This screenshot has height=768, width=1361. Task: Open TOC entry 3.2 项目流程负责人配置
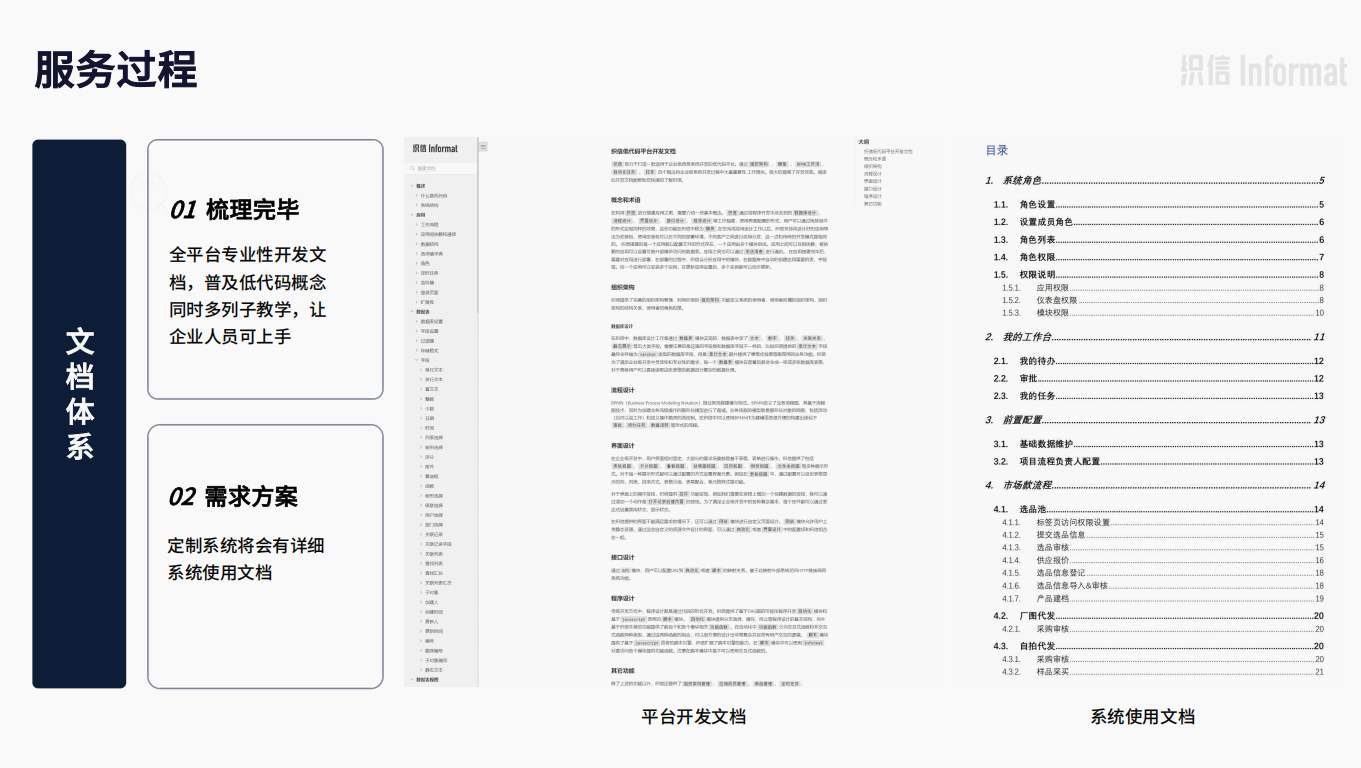coord(1158,462)
